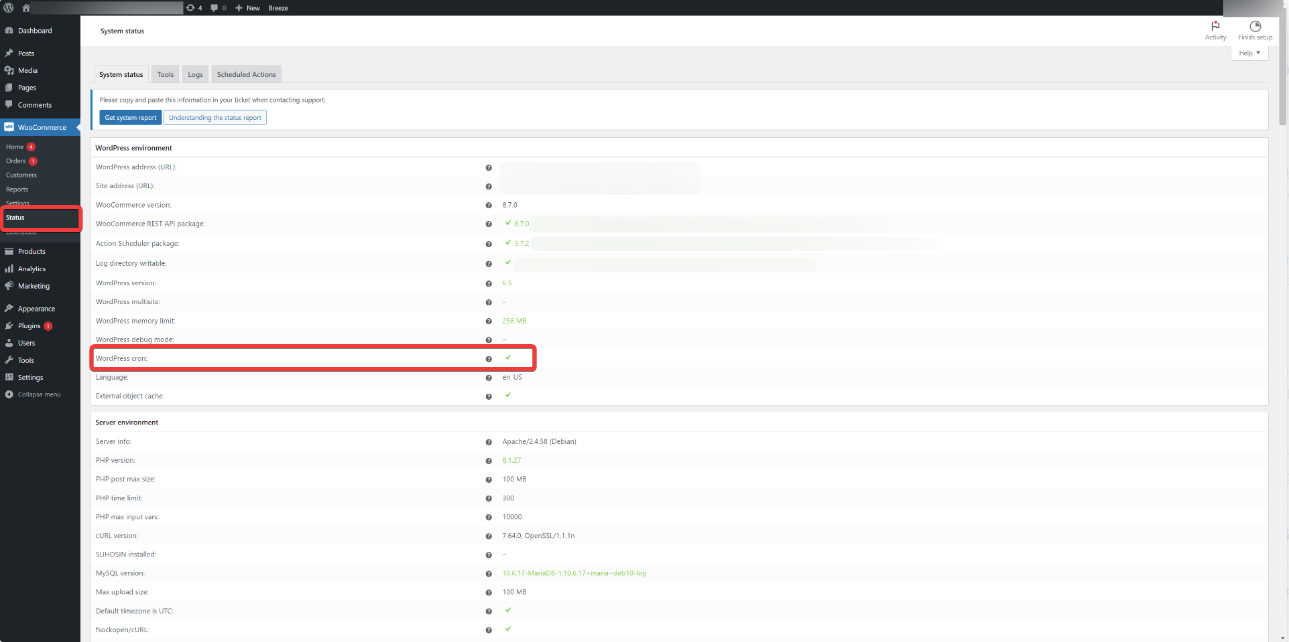This screenshot has width=1289, height=642.
Task: Click the Posts pushpin icon in the sidebar
Action: pos(9,53)
